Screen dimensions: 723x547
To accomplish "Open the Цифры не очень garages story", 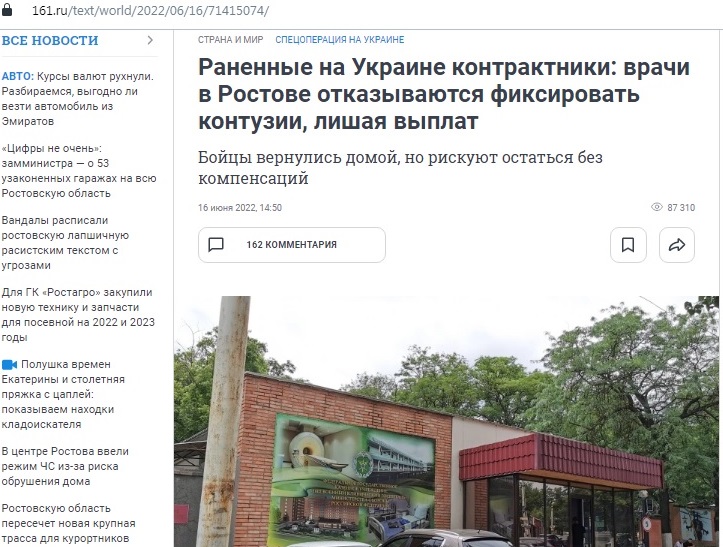I will click(79, 171).
